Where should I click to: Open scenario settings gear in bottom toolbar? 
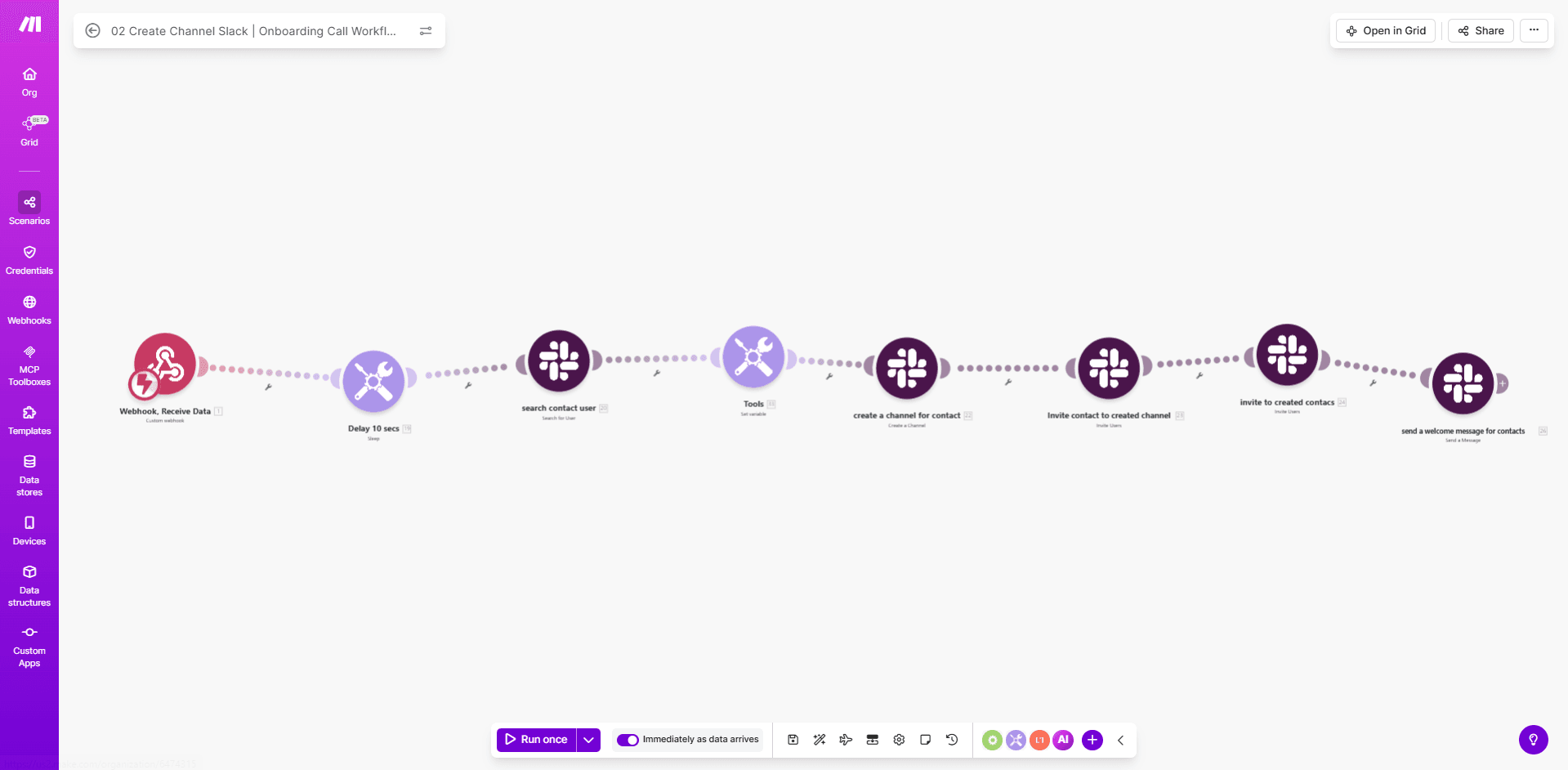(899, 740)
